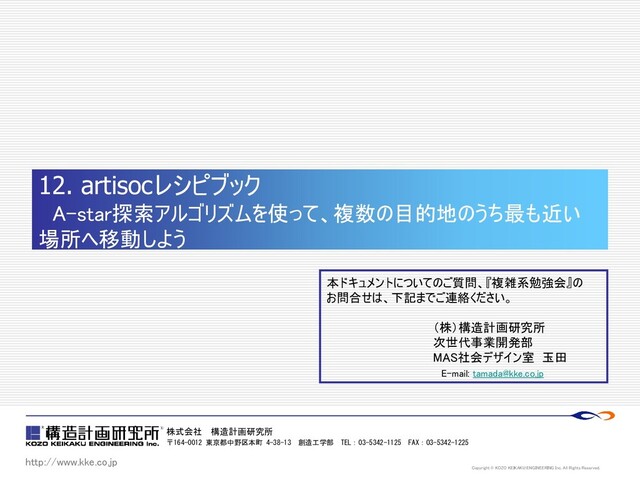Click the fax number 'FAX : 03-5342-1225'
640x480 pixels.
click(x=438, y=442)
